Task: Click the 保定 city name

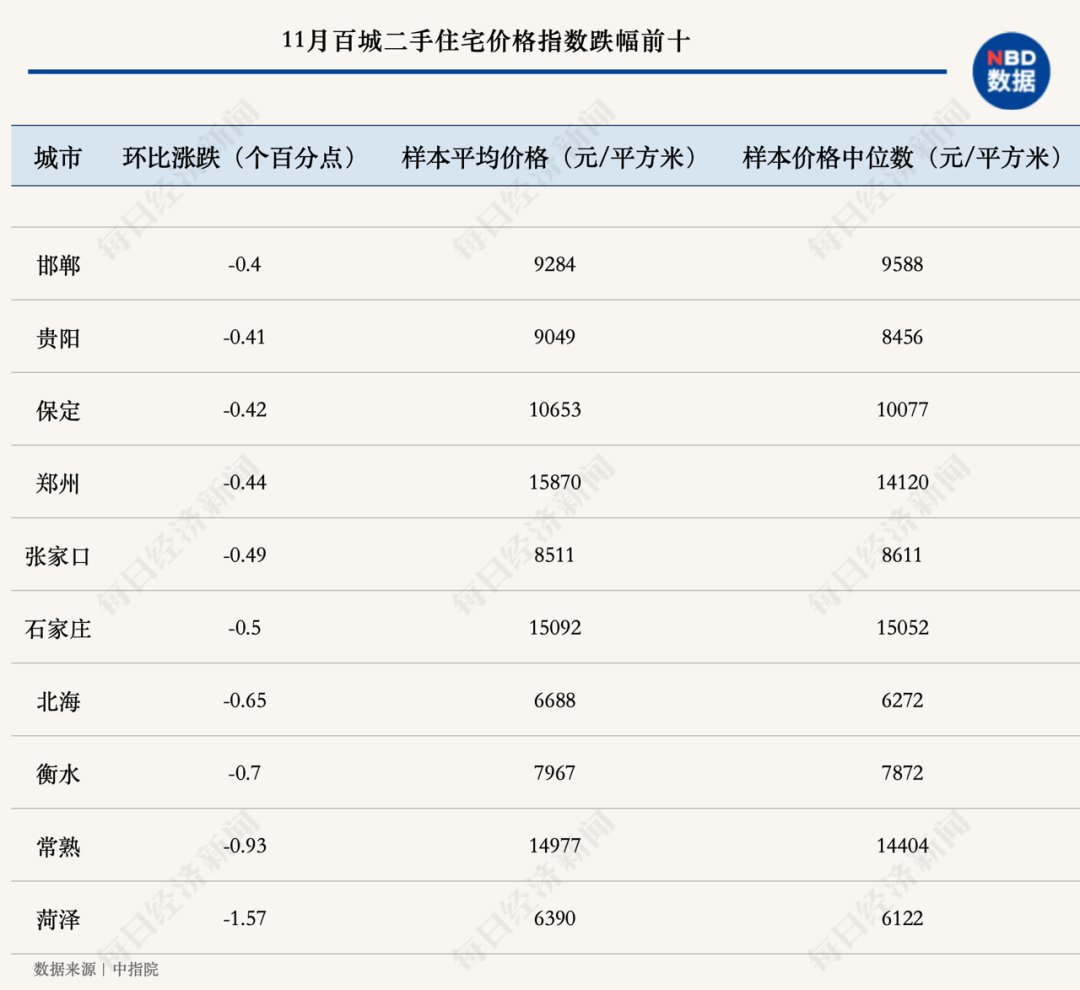Action: point(58,411)
